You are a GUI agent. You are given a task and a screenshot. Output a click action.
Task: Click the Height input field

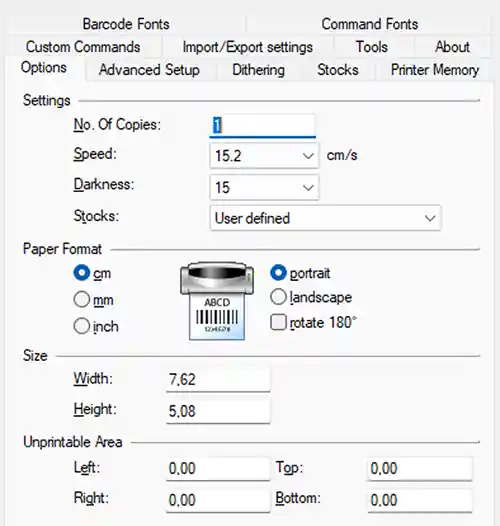[x=218, y=411]
